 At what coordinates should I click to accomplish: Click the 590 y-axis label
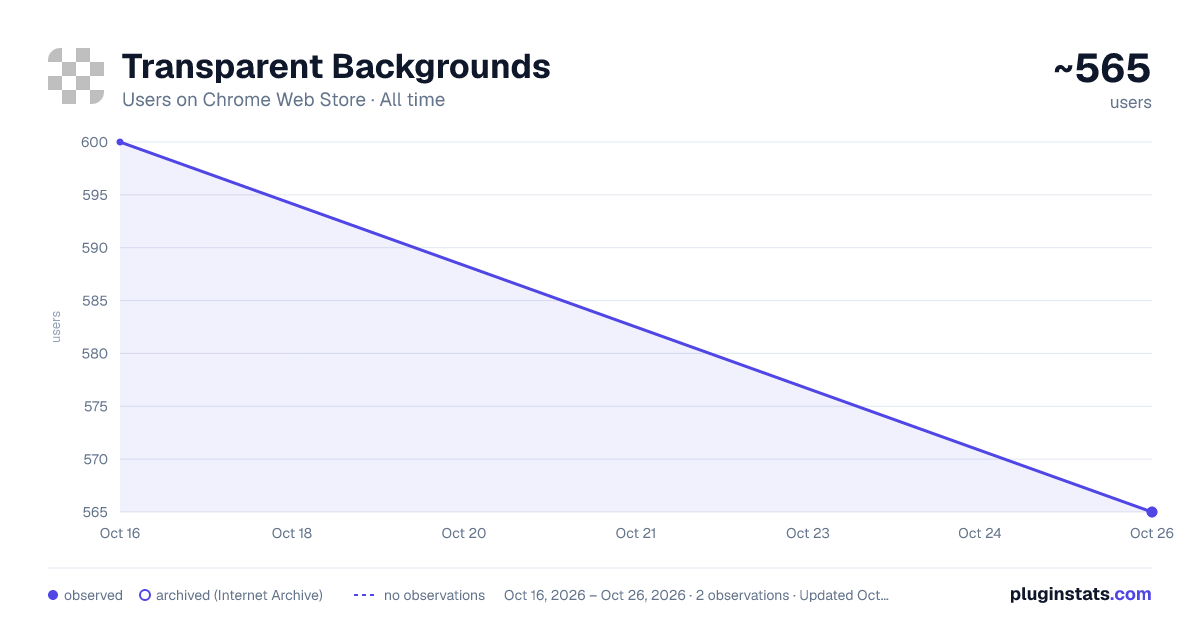[x=94, y=248]
